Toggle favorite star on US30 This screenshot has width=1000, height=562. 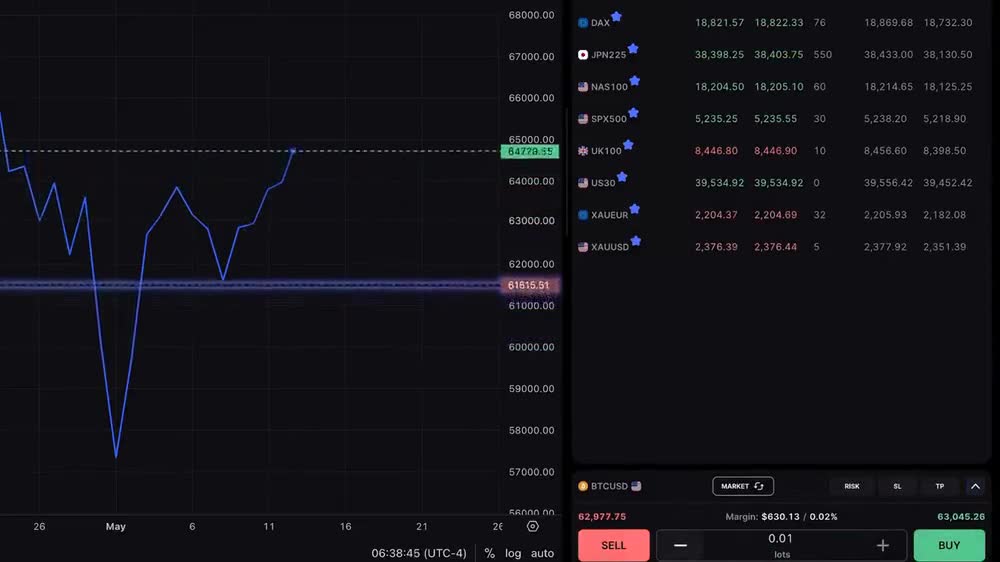pyautogui.click(x=622, y=177)
